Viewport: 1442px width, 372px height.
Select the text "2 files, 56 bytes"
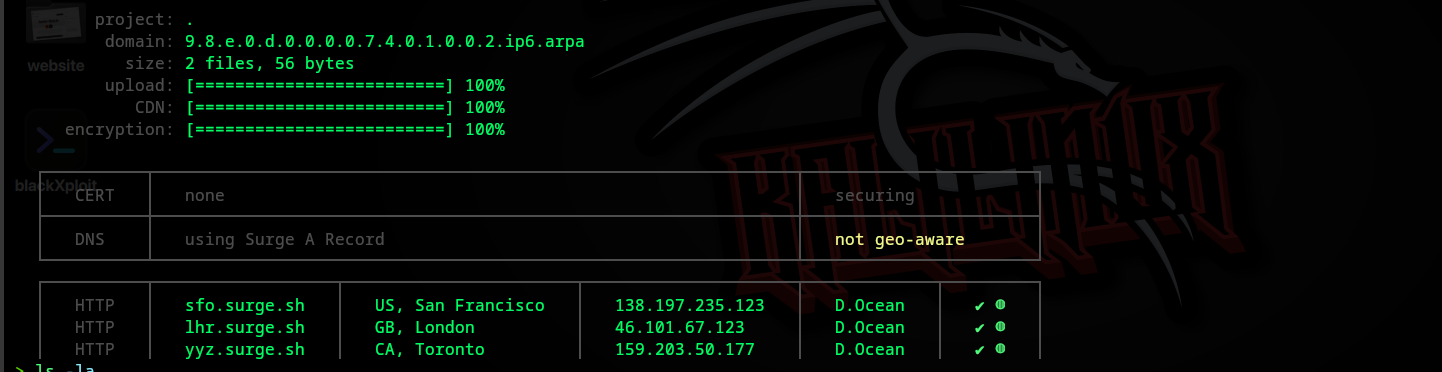[270, 64]
